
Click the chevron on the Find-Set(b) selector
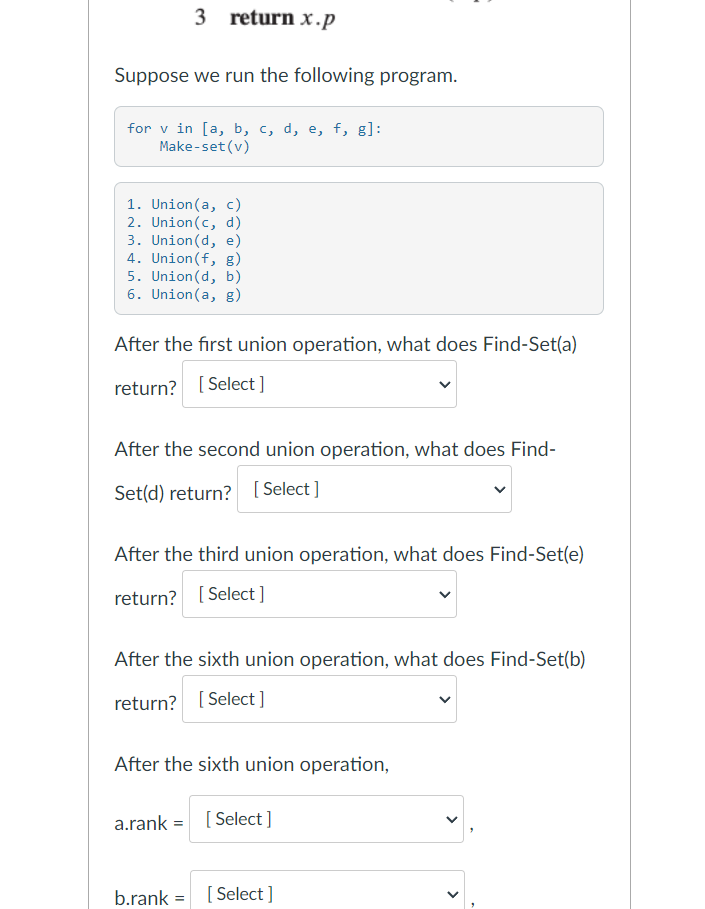pos(443,699)
